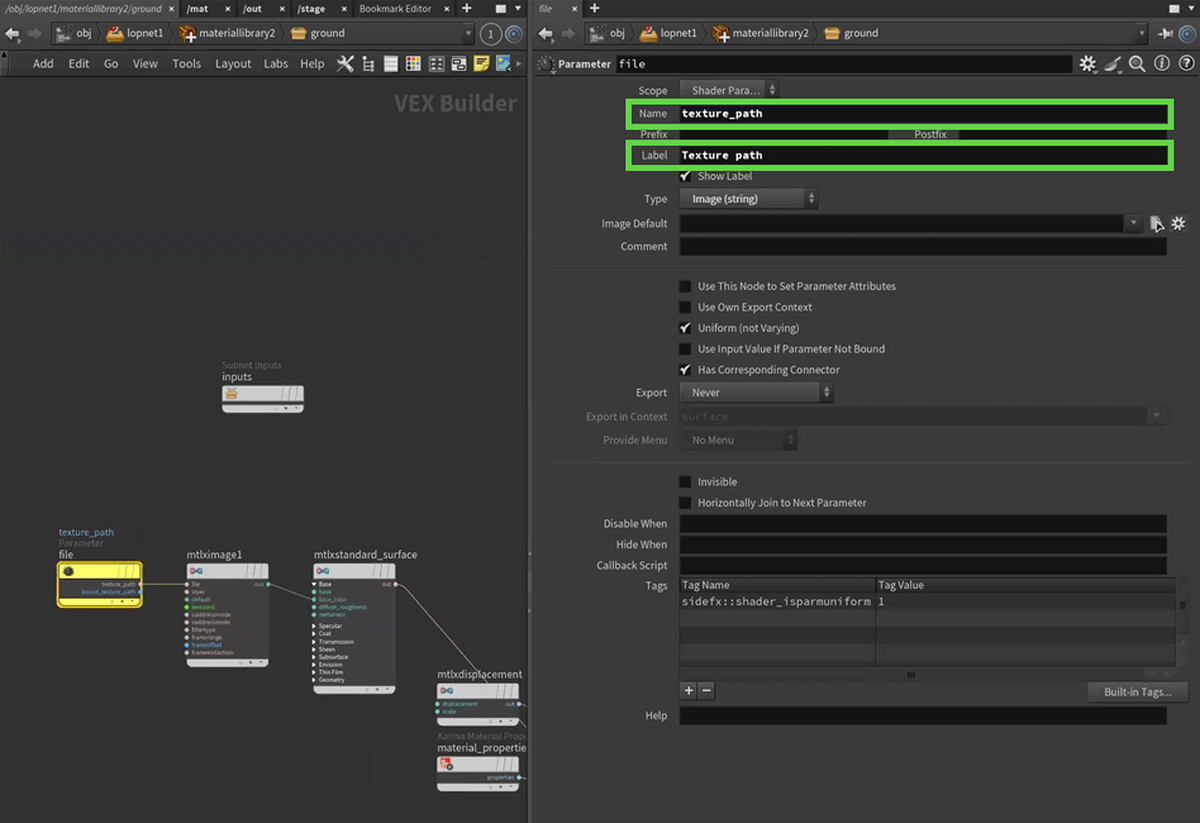Open the Export dropdown set to Never
Screen dimensions: 1200x823
(x=756, y=393)
